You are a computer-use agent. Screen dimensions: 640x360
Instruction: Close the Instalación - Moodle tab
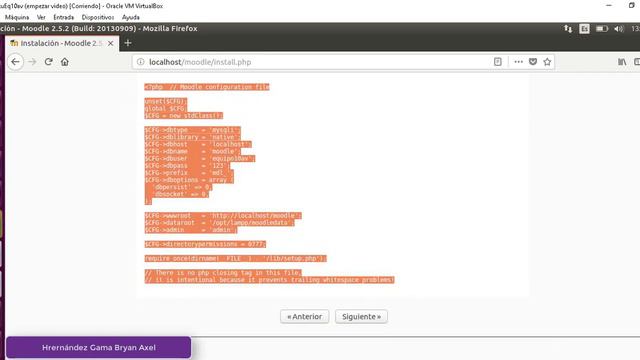tap(110, 43)
